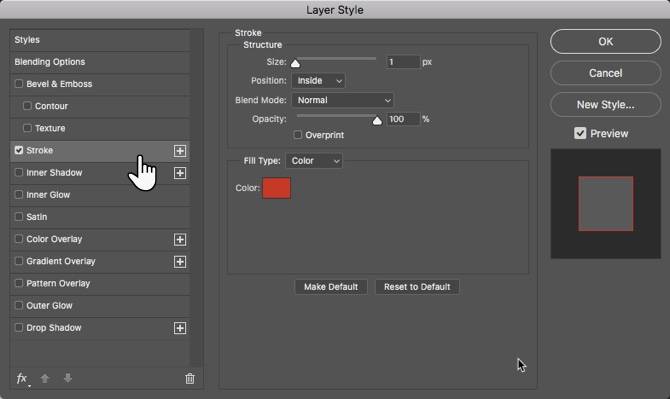Enable Pattern Overlay checkbox
Image resolution: width=670 pixels, height=399 pixels.
click(x=19, y=283)
